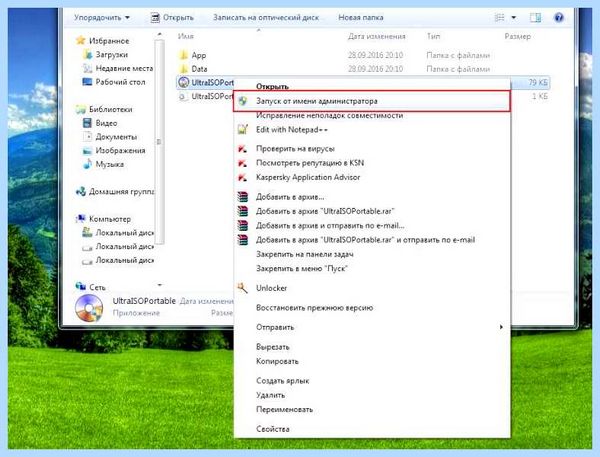Sort by Дата изменения column header
Image resolution: width=600 pixels, height=457 pixels.
(x=377, y=36)
